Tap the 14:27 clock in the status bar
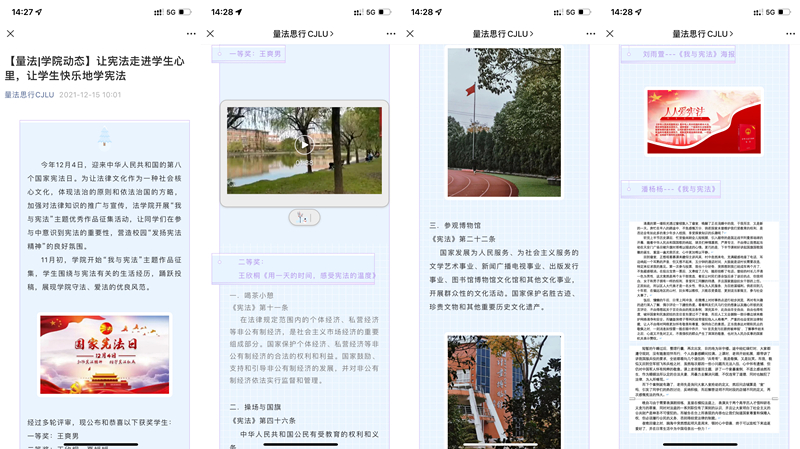The height and width of the screenshot is (449, 800). pos(22,12)
